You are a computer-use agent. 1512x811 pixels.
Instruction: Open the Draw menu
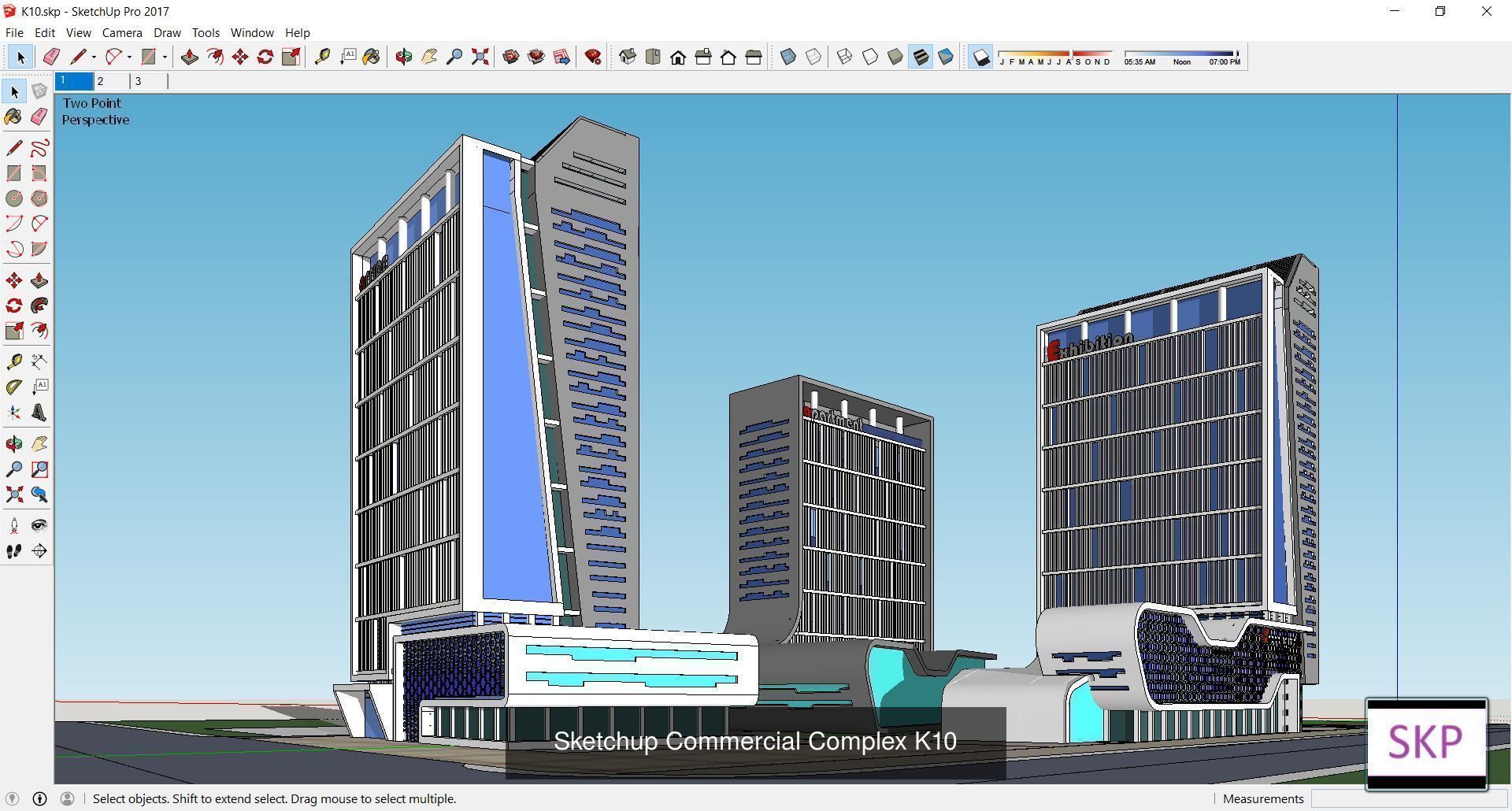(x=167, y=32)
